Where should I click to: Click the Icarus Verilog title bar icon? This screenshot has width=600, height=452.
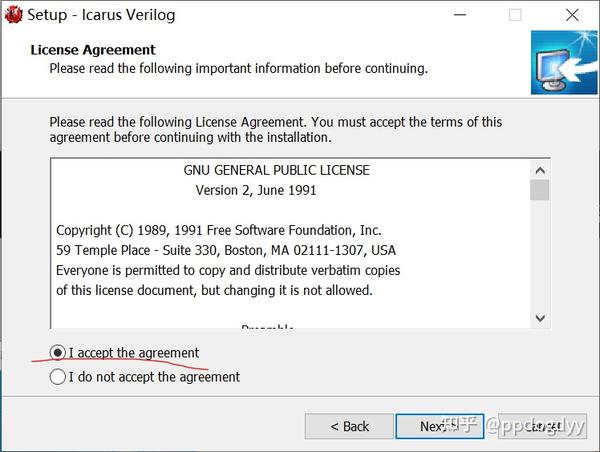click(x=14, y=15)
